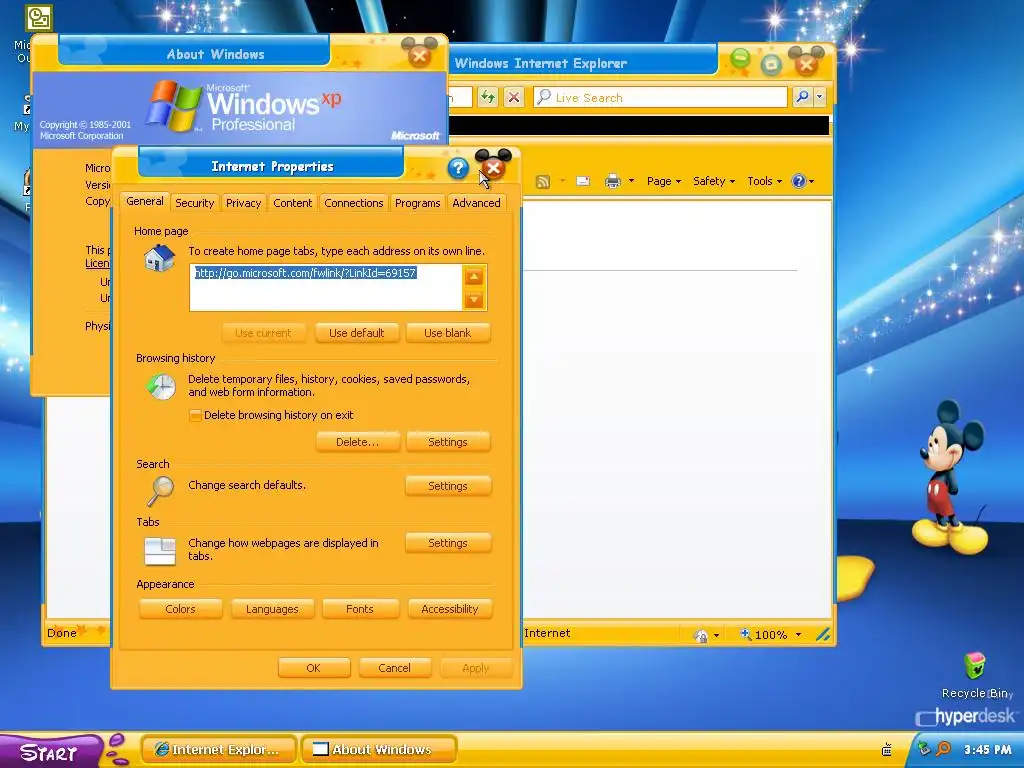Click the Tabs section window icon

[160, 551]
